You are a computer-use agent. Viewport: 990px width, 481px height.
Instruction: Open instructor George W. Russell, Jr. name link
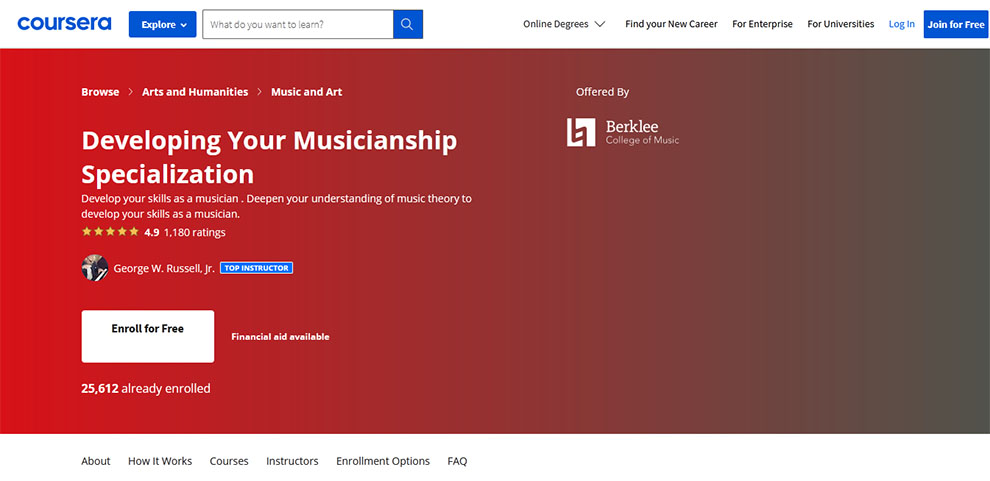click(164, 268)
